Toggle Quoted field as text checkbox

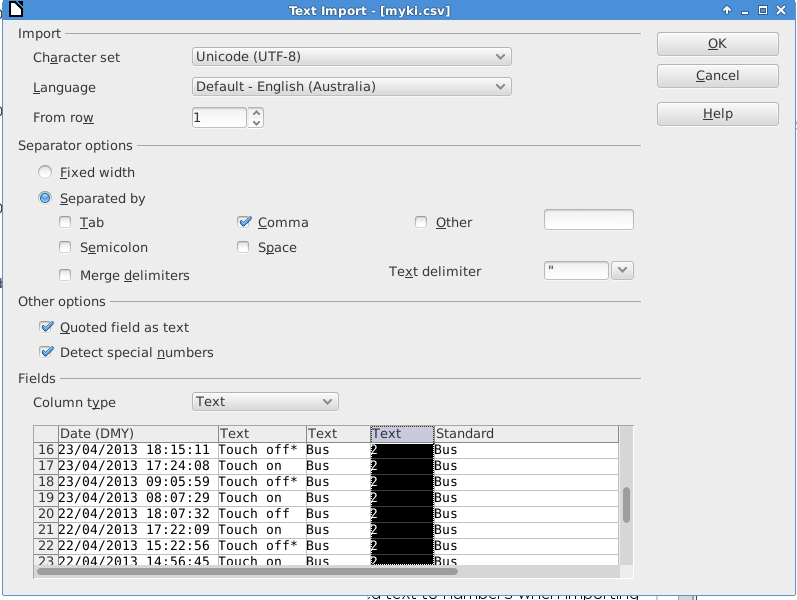click(46, 327)
